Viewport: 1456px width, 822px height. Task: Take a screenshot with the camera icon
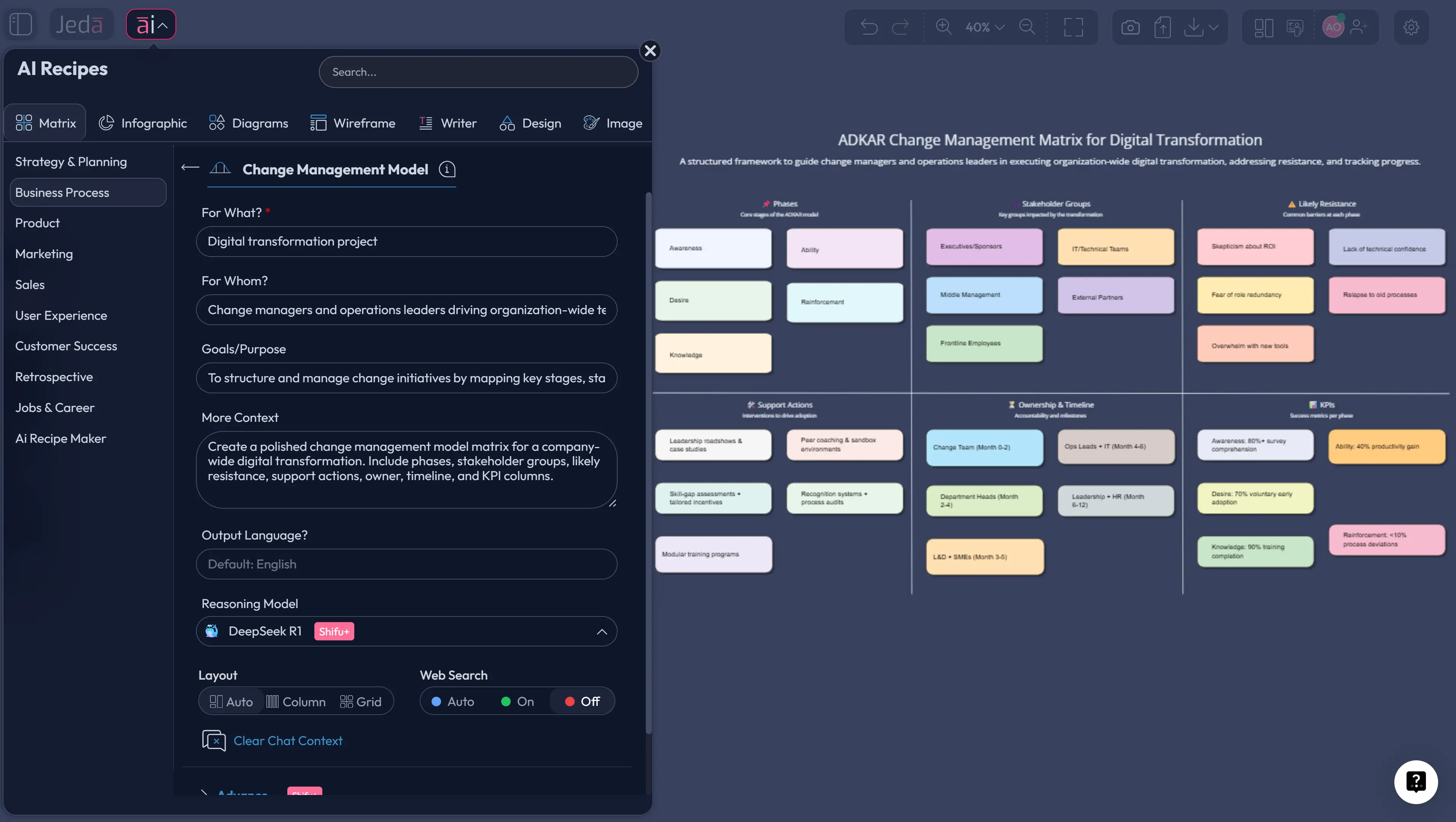1130,27
